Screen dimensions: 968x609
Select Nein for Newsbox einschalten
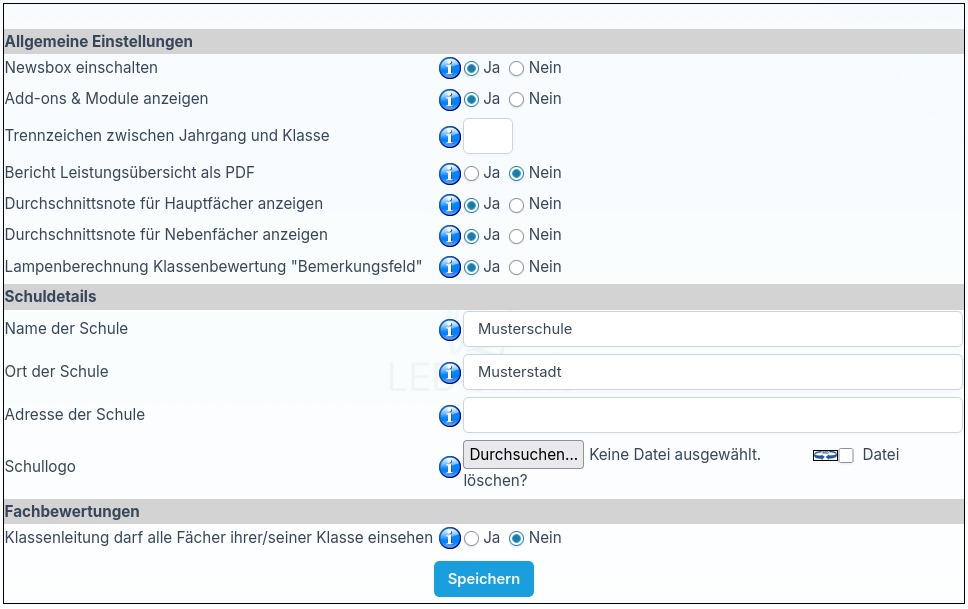click(x=516, y=69)
